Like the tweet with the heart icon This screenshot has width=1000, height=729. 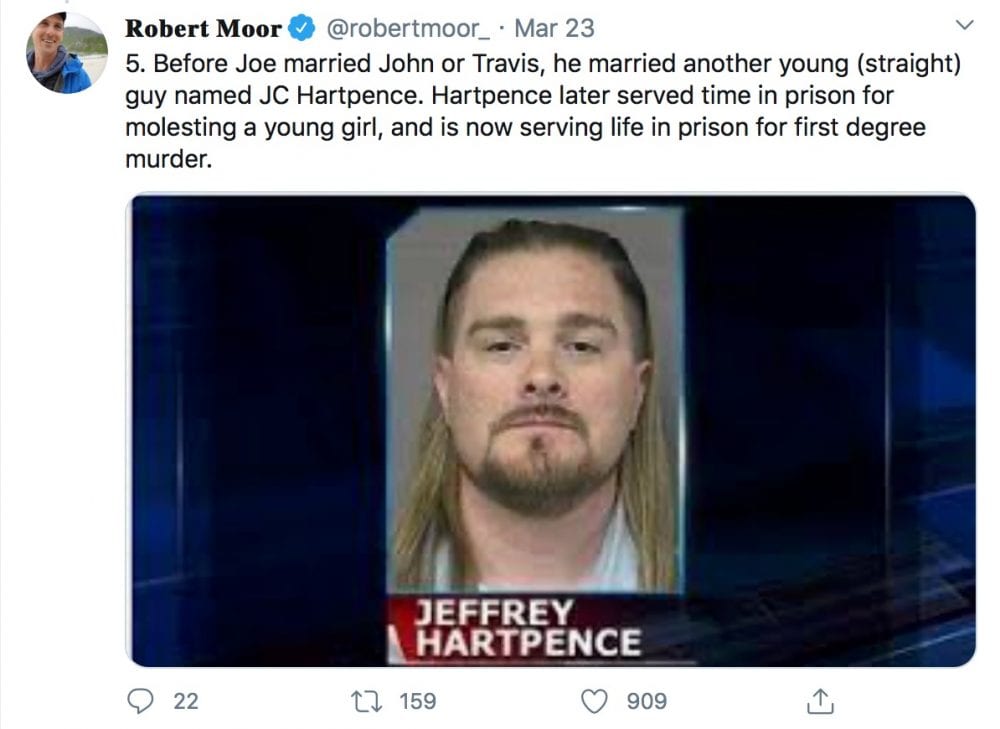tap(594, 702)
